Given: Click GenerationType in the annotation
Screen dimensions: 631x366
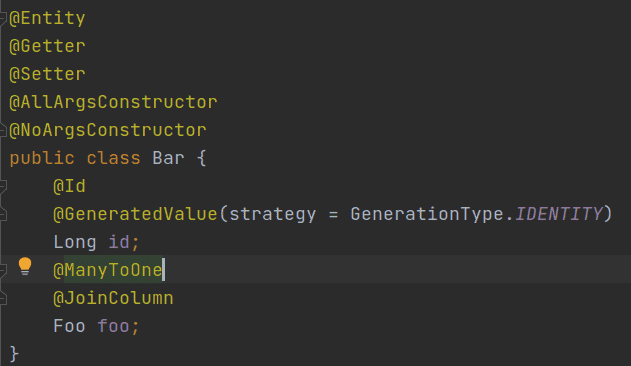Looking at the screenshot, I should click(427, 214).
